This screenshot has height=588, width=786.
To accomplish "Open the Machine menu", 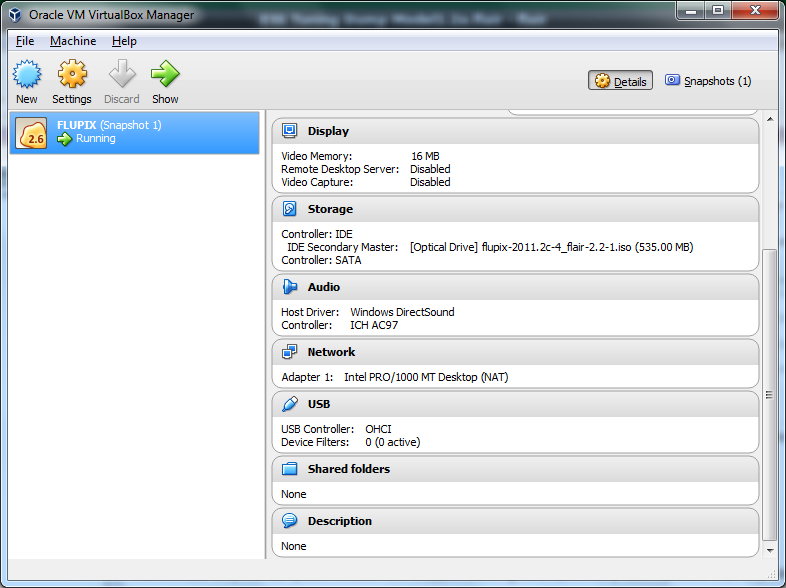I will coord(73,41).
